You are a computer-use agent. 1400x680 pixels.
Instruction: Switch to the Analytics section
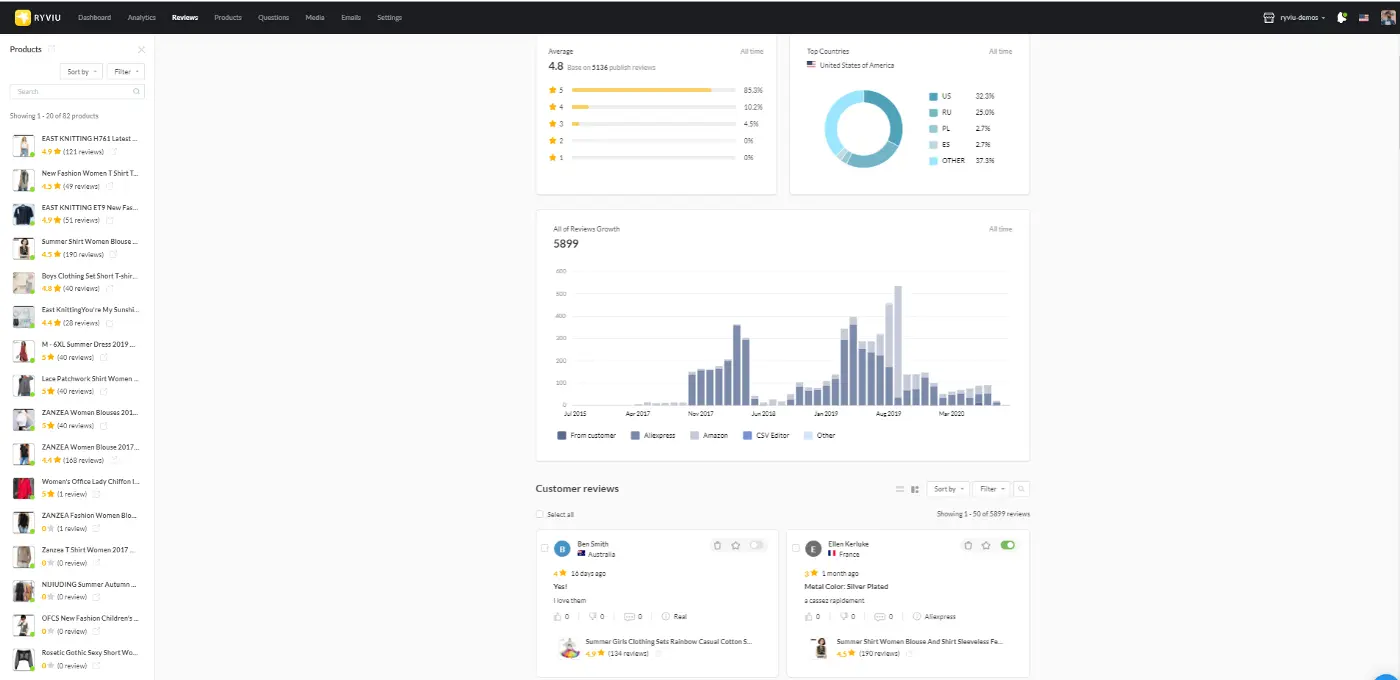(141, 17)
